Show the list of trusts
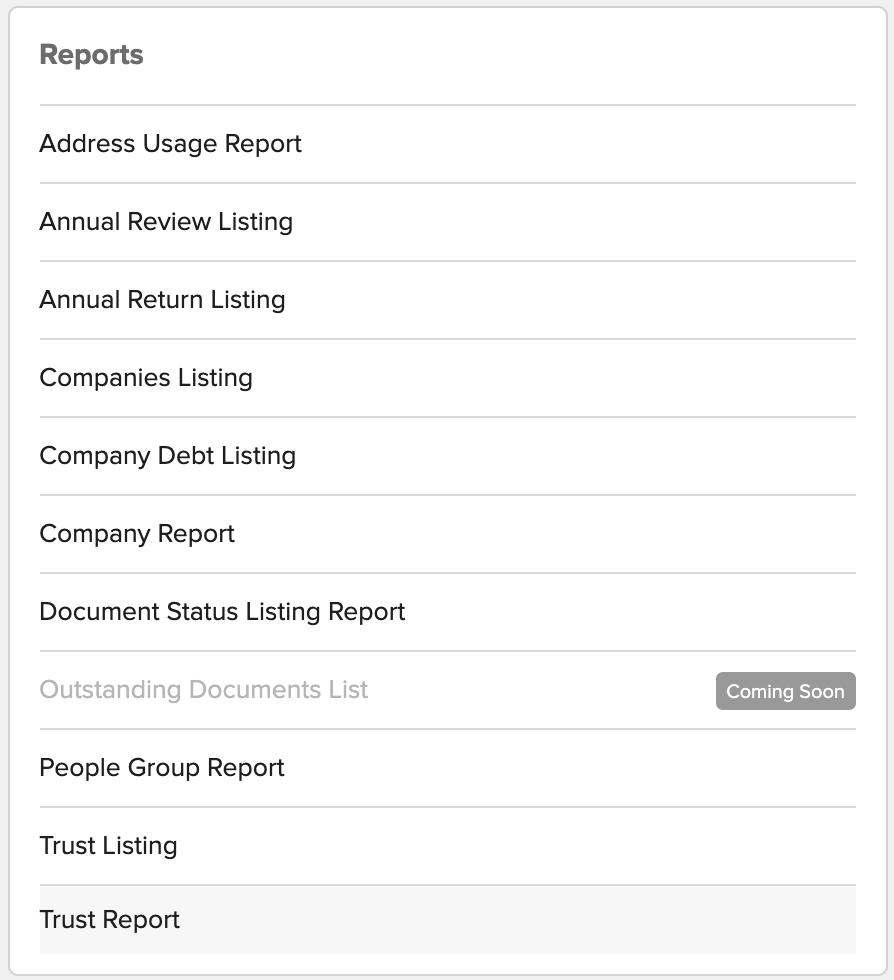 448,846
